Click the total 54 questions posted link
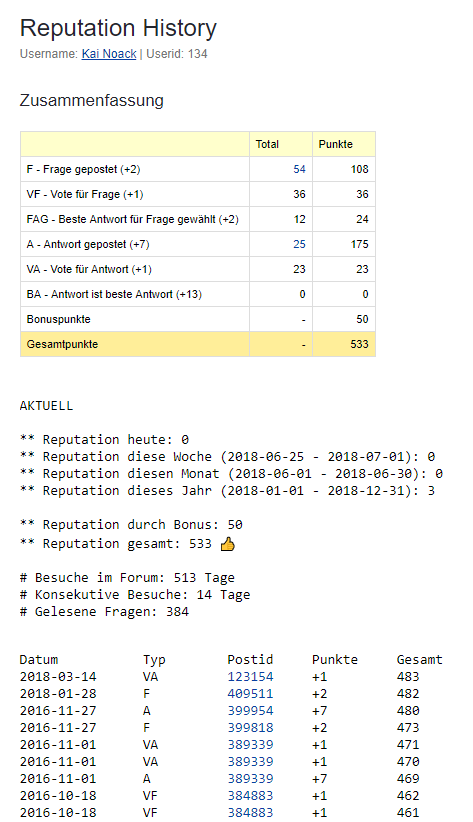Viewport: 473px width, 822px height. point(299,169)
